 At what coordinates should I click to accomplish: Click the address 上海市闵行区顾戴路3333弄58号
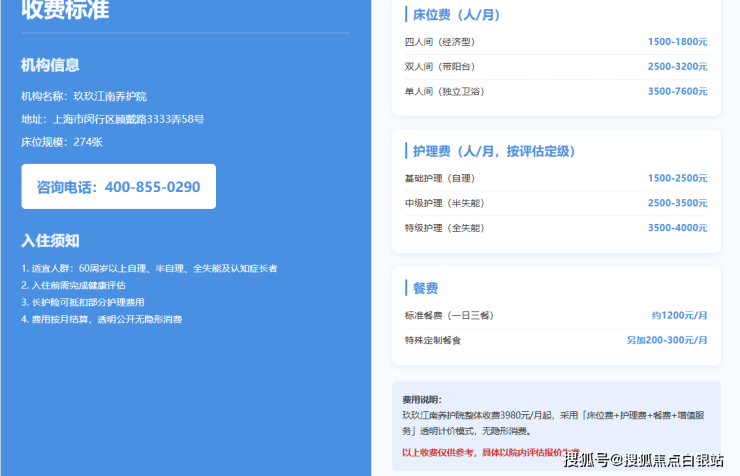(x=128, y=119)
